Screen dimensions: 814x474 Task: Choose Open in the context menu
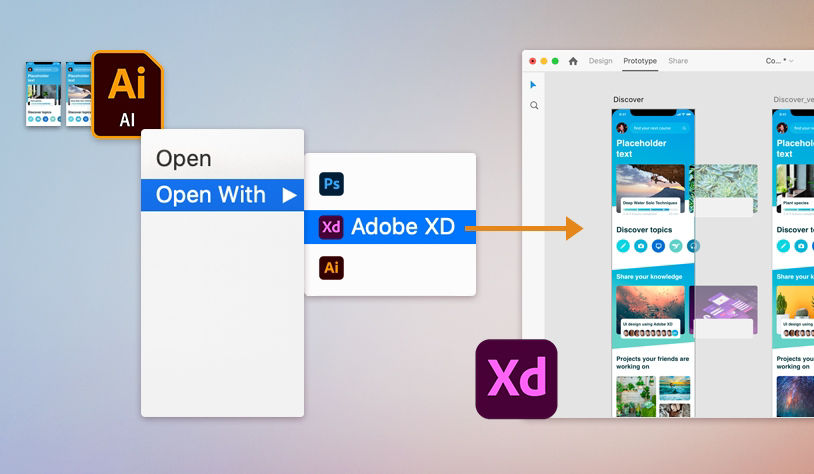(184, 158)
